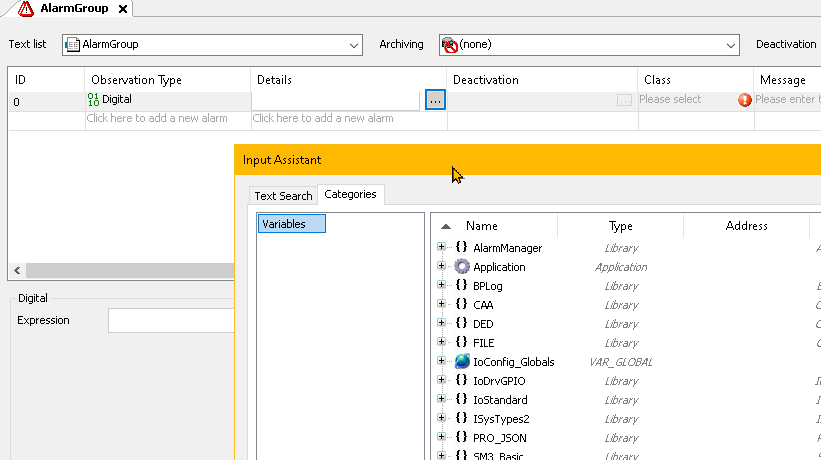Click the Address column header
821x460 pixels.
pyautogui.click(x=746, y=226)
